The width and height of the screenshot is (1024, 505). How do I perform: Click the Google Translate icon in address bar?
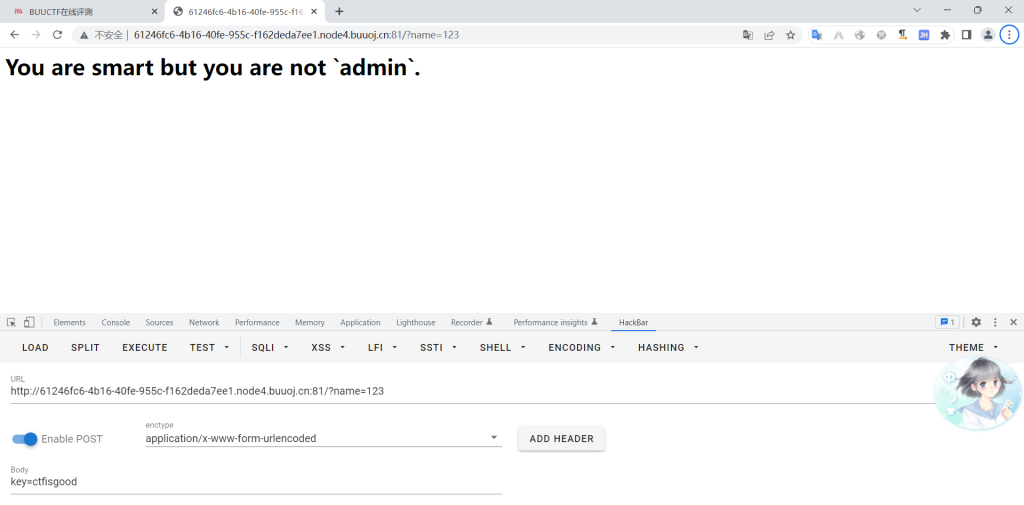[747, 34]
